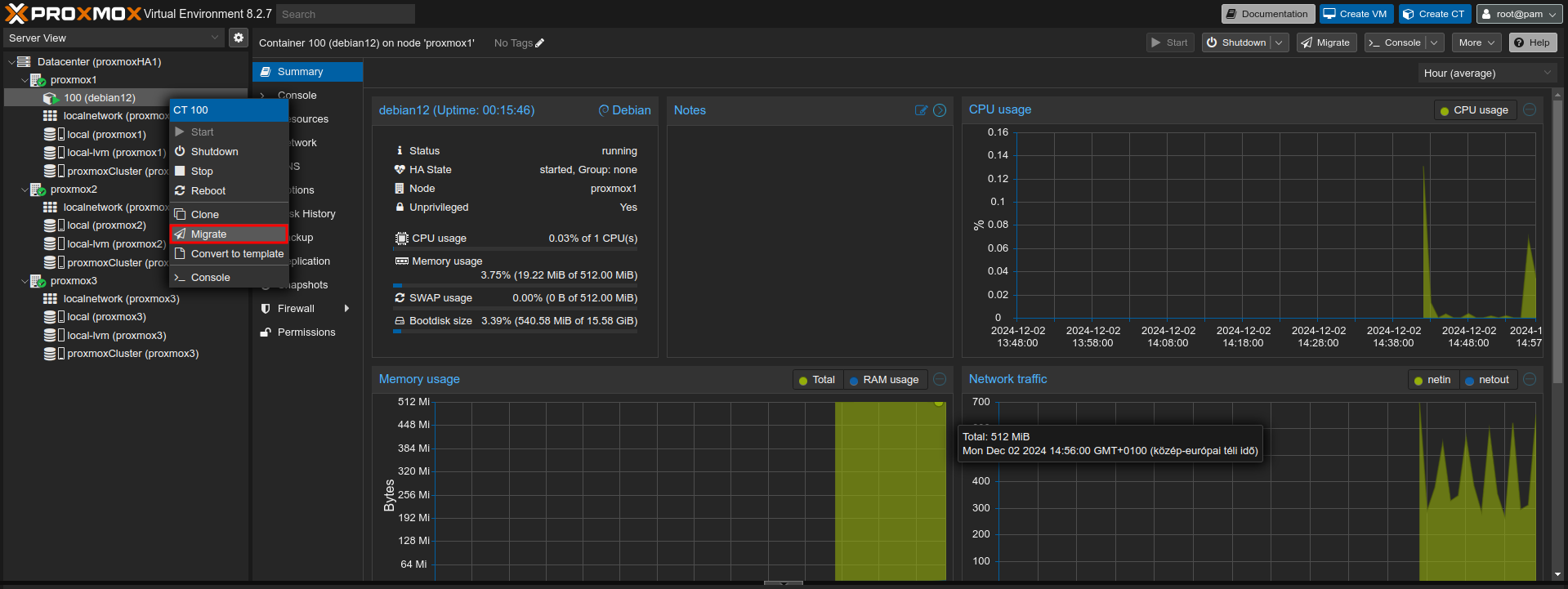The height and width of the screenshot is (589, 1568).
Task: Toggle the RAM usage legend series
Action: (x=884, y=380)
